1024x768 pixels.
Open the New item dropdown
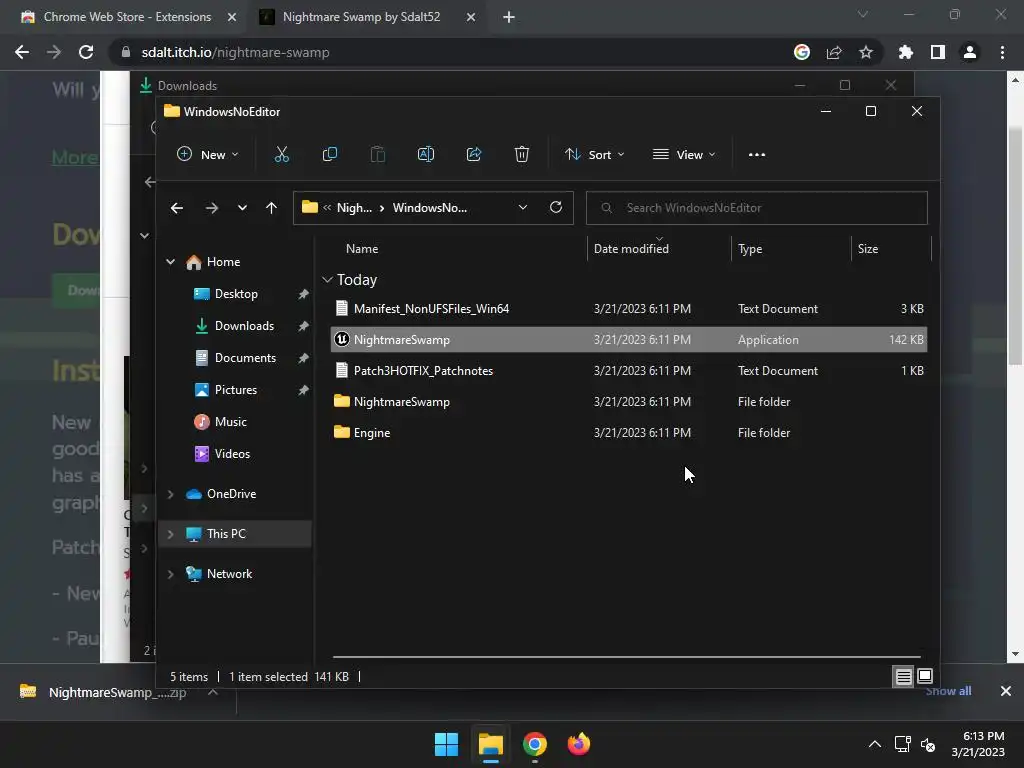coord(208,155)
